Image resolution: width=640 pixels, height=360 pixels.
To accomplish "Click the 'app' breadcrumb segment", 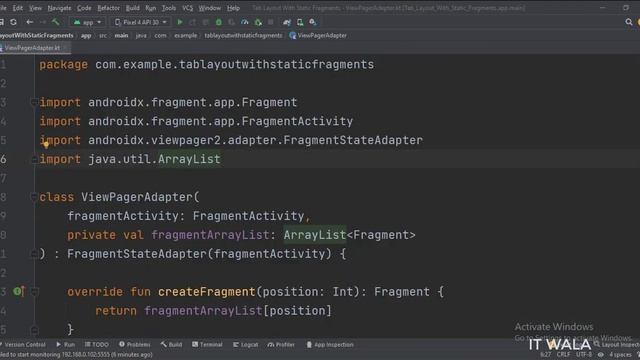I will 86,36.
